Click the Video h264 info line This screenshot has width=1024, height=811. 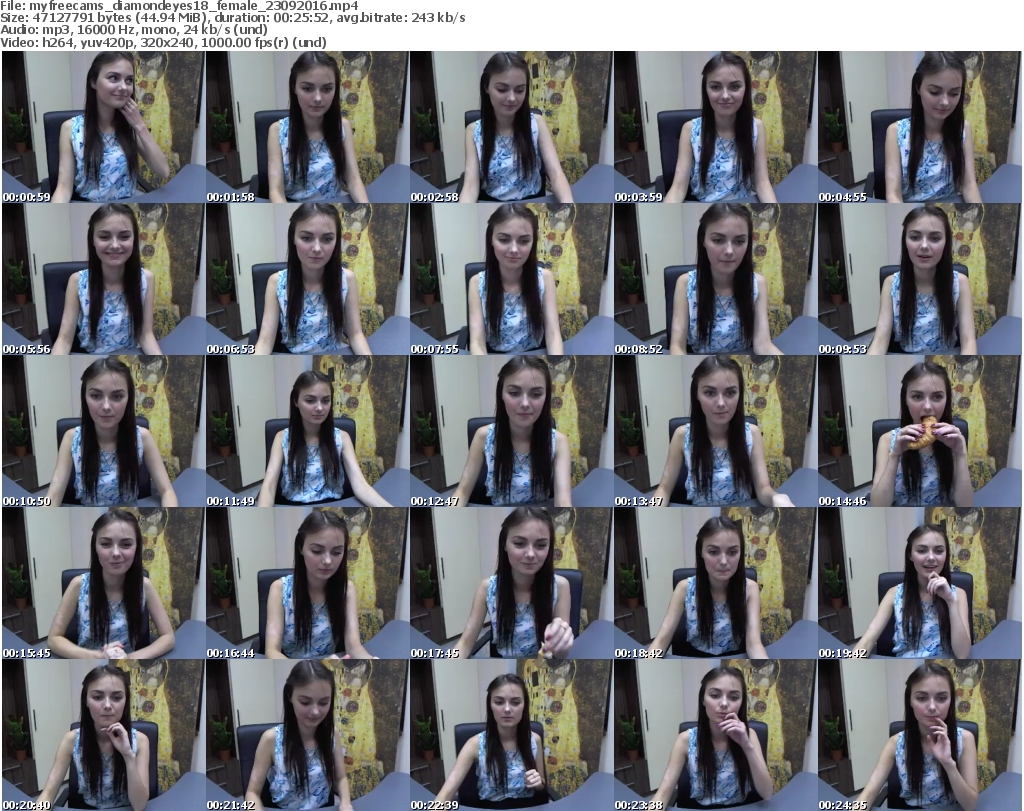coord(163,42)
